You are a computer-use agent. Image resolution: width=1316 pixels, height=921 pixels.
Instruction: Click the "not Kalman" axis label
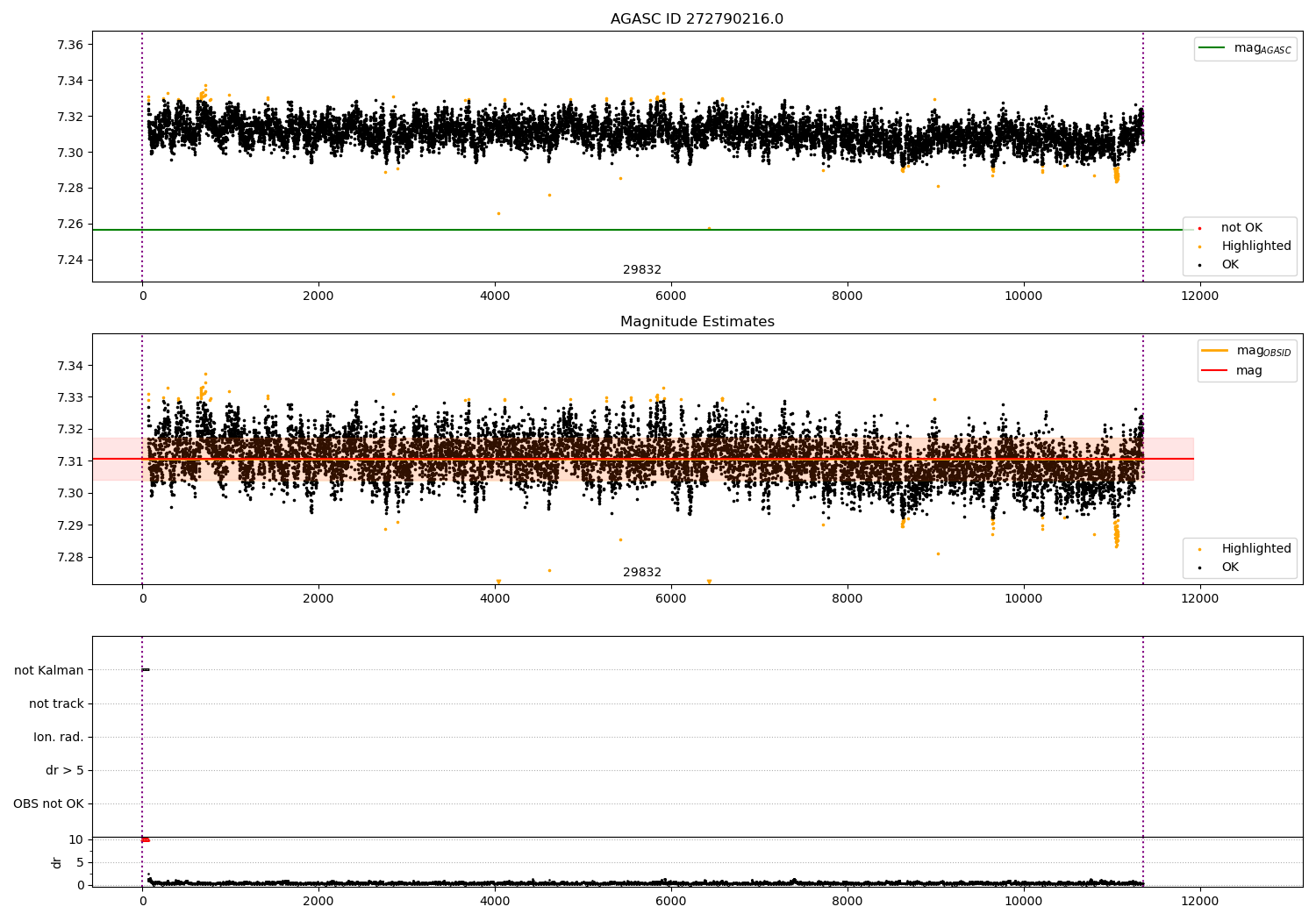click(49, 671)
